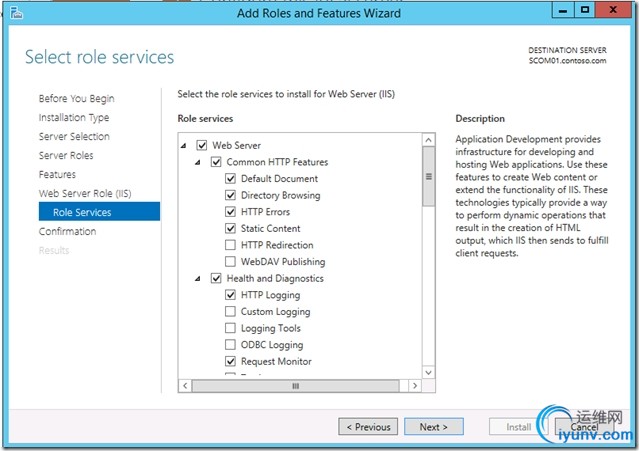Uncheck the Static Content checkbox
The width and height of the screenshot is (639, 451).
coord(230,229)
